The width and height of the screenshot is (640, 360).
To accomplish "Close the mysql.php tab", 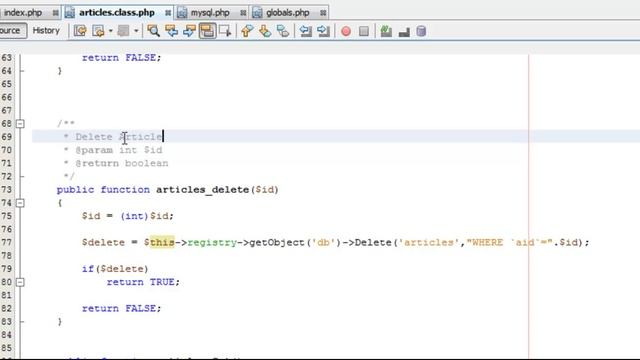I will point(243,13).
